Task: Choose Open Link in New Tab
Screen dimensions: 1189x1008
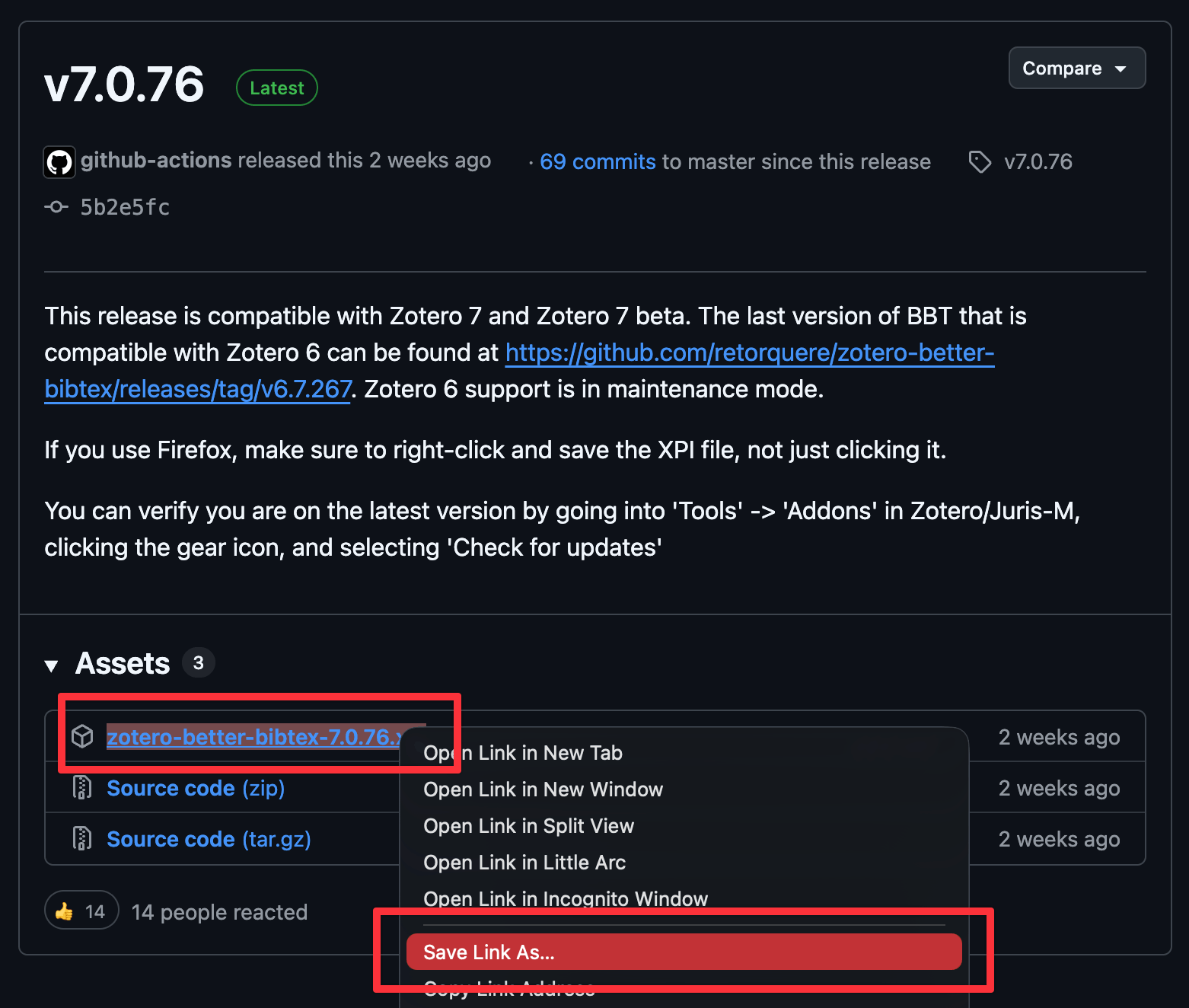Action: 523,753
